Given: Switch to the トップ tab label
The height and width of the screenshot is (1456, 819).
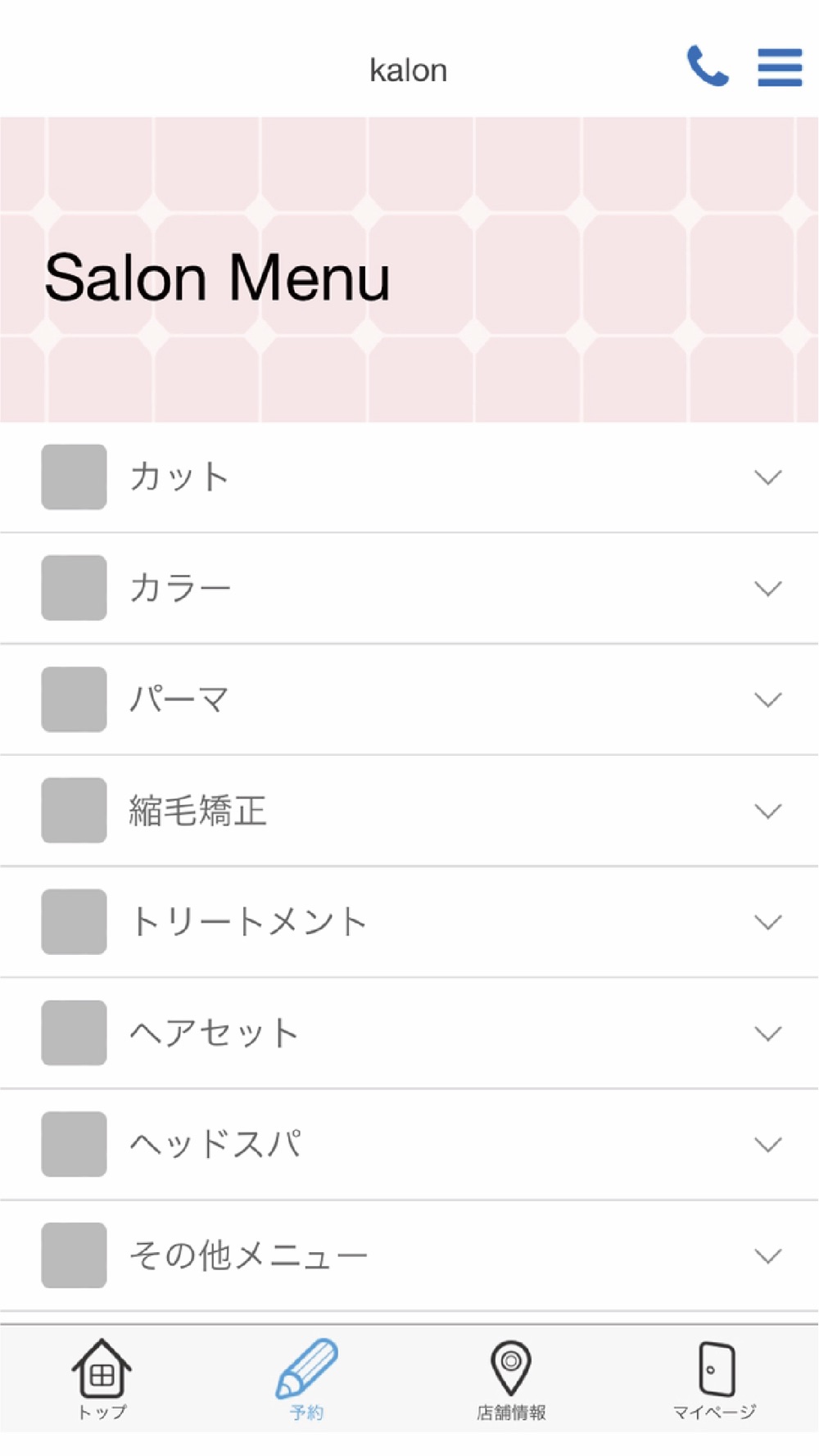Looking at the screenshot, I should pyautogui.click(x=102, y=1413).
